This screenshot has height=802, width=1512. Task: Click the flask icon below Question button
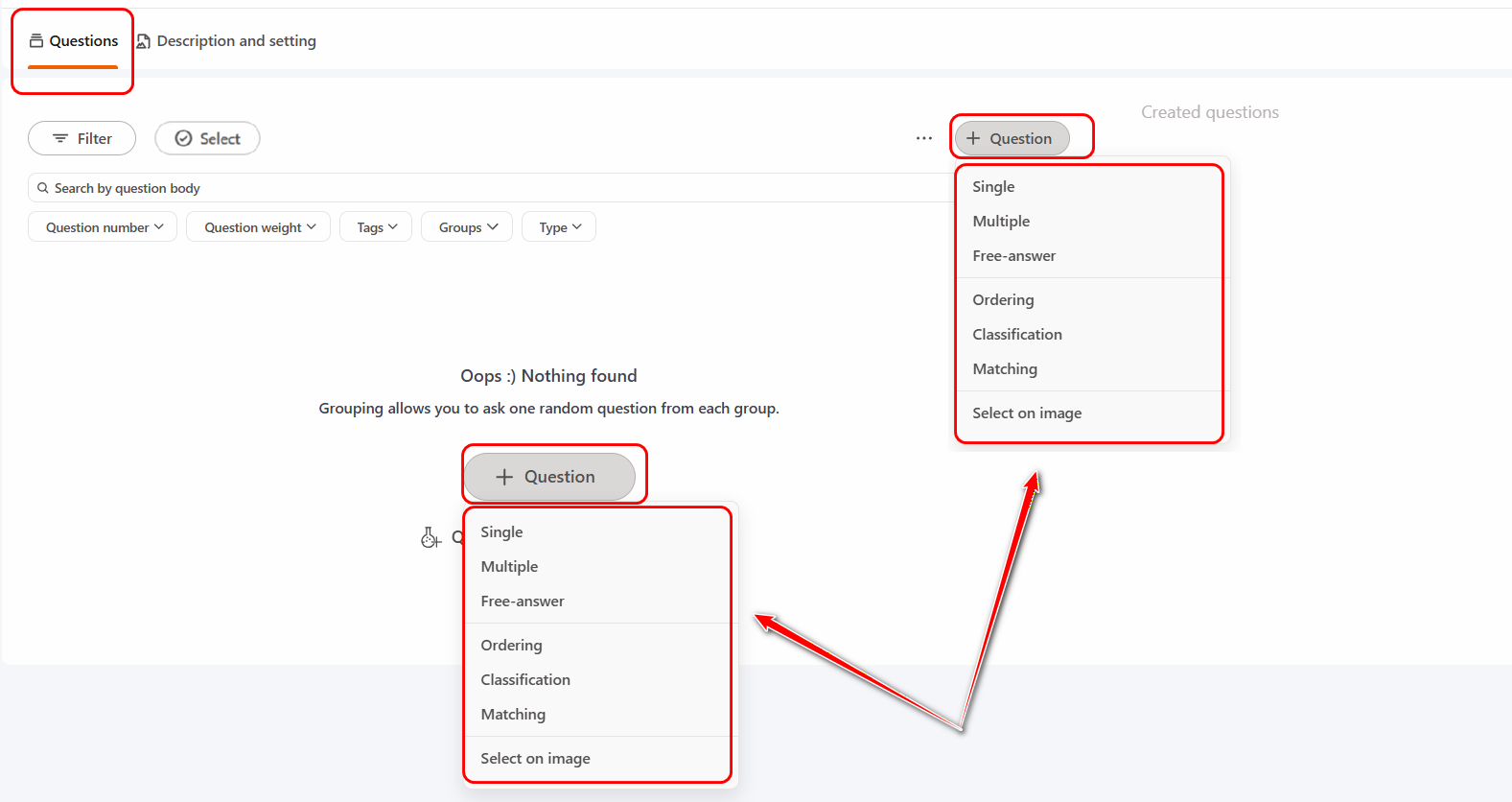(430, 537)
